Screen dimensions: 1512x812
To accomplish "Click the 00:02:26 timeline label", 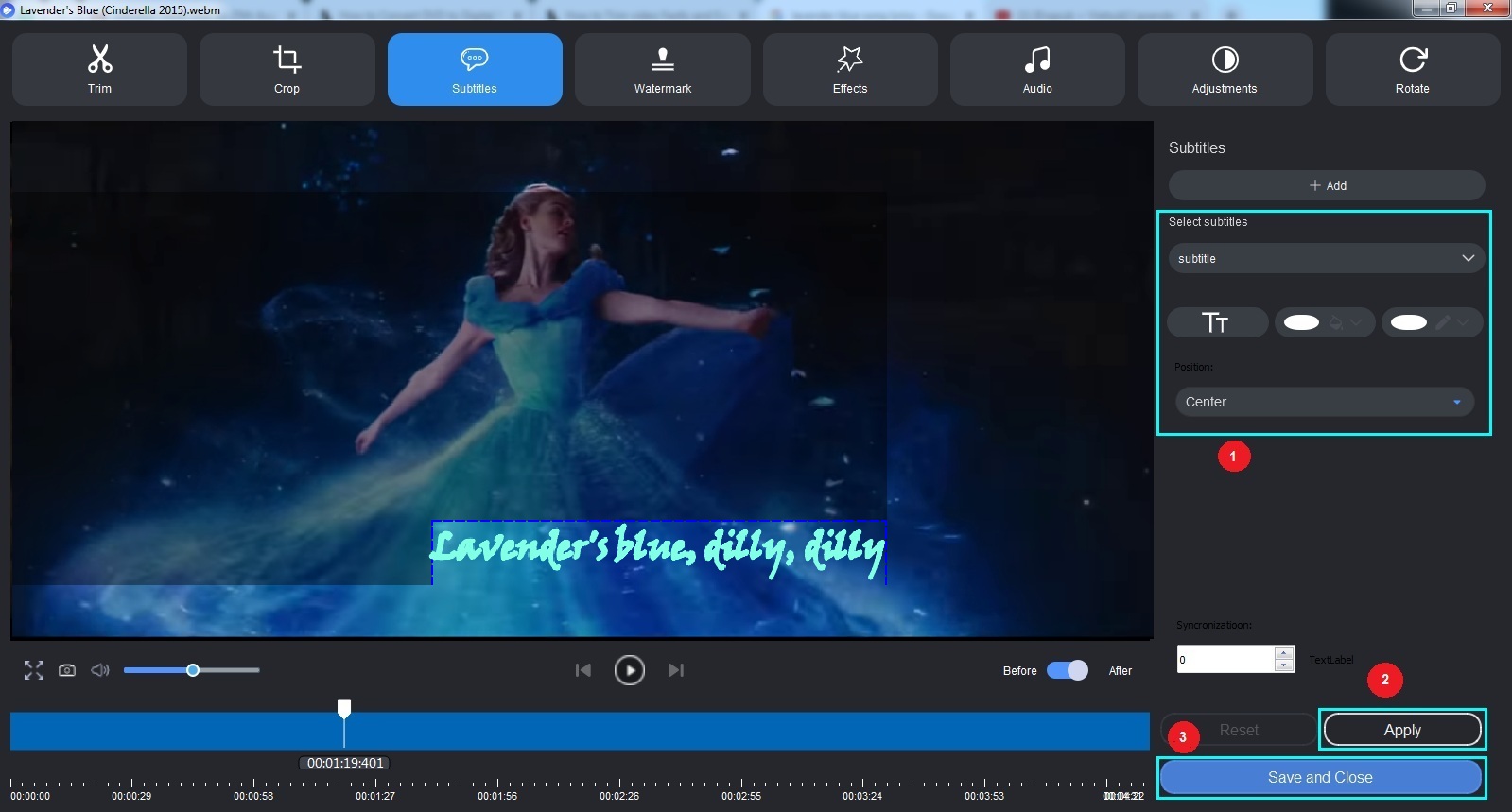I will coord(619,796).
